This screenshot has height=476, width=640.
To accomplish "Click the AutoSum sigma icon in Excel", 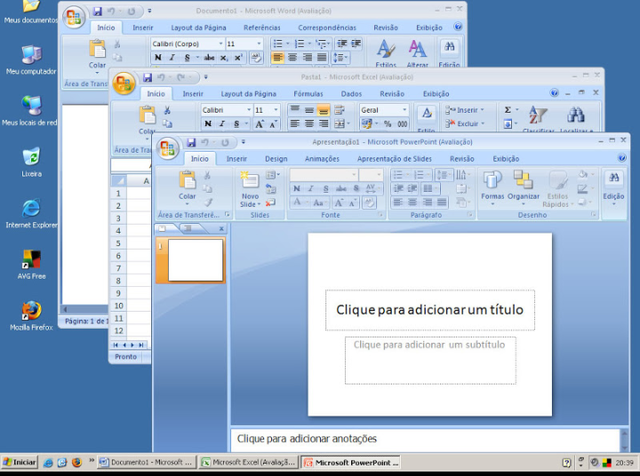I will [x=507, y=110].
